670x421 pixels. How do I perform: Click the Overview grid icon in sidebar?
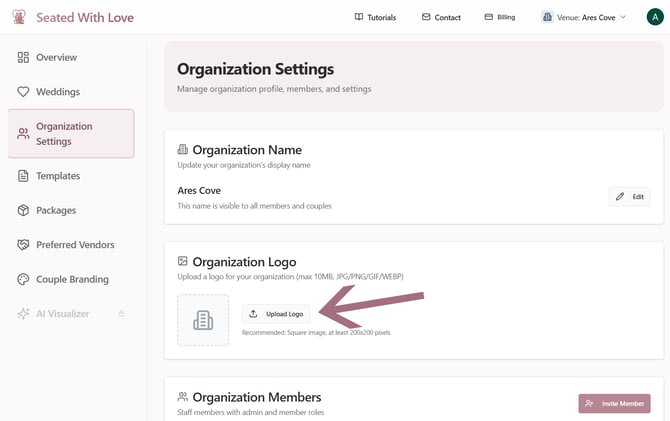[23, 57]
